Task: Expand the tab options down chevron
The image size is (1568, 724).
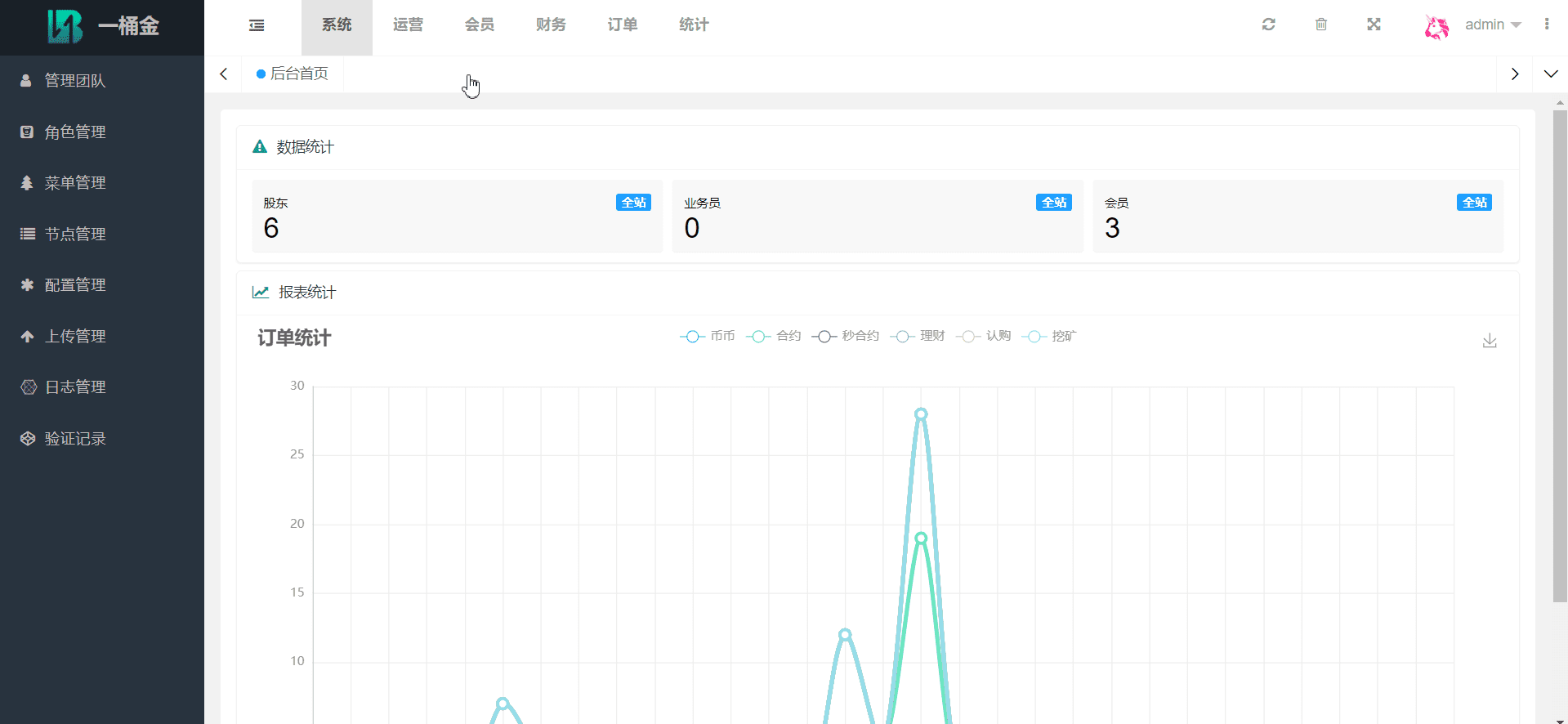Action: point(1550,74)
